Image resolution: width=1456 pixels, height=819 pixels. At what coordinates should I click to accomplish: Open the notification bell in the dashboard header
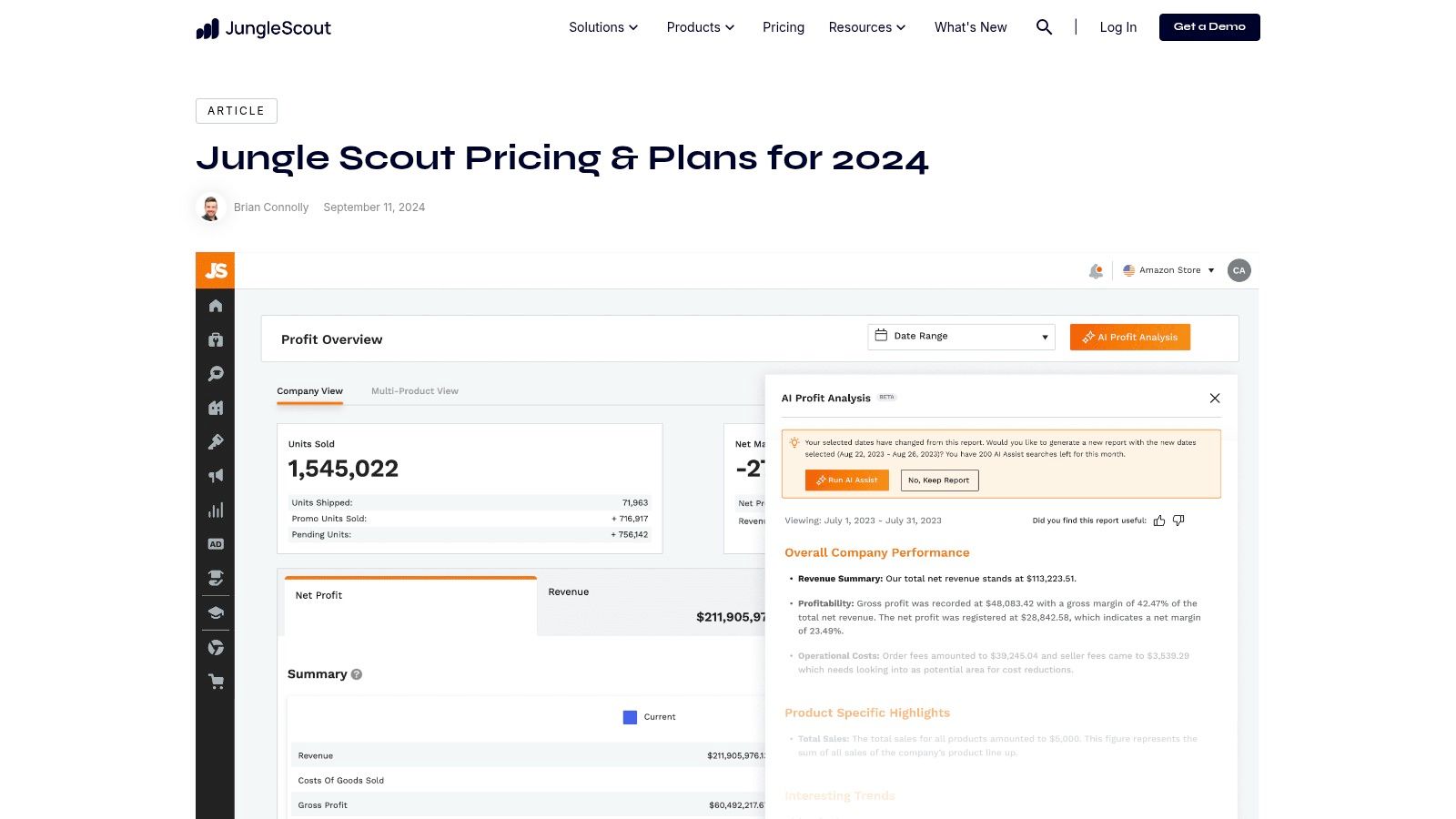pyautogui.click(x=1096, y=270)
